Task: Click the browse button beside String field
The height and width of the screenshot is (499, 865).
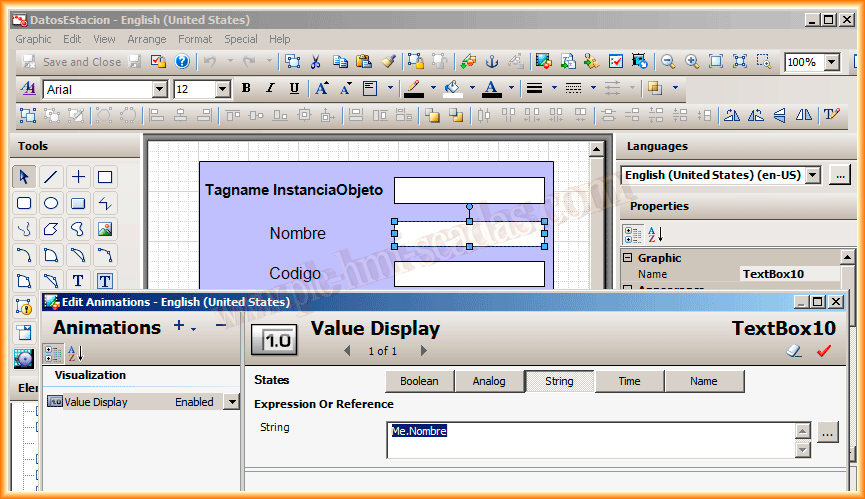Action: [x=827, y=433]
